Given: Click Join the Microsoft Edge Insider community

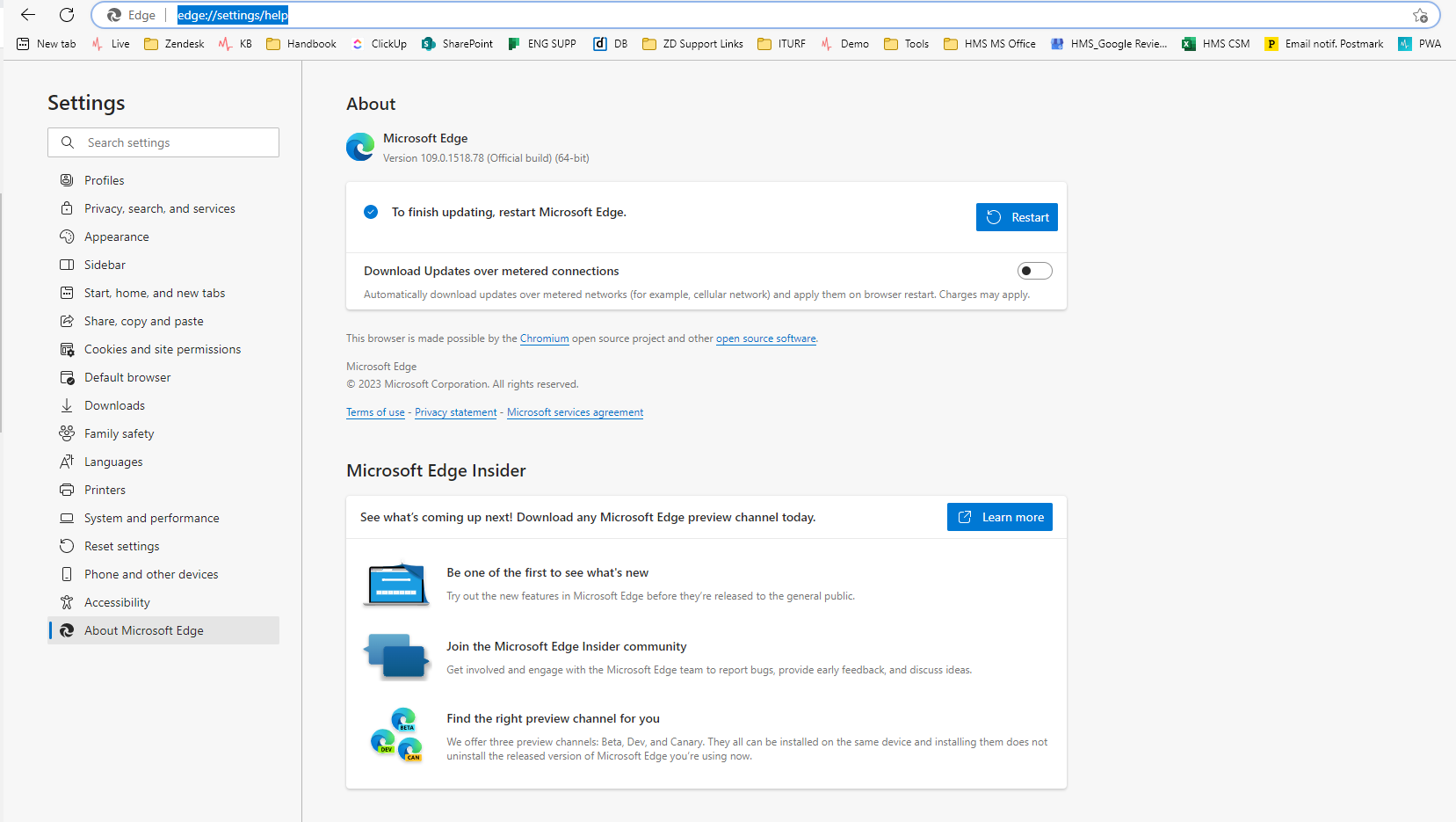Looking at the screenshot, I should pos(567,646).
